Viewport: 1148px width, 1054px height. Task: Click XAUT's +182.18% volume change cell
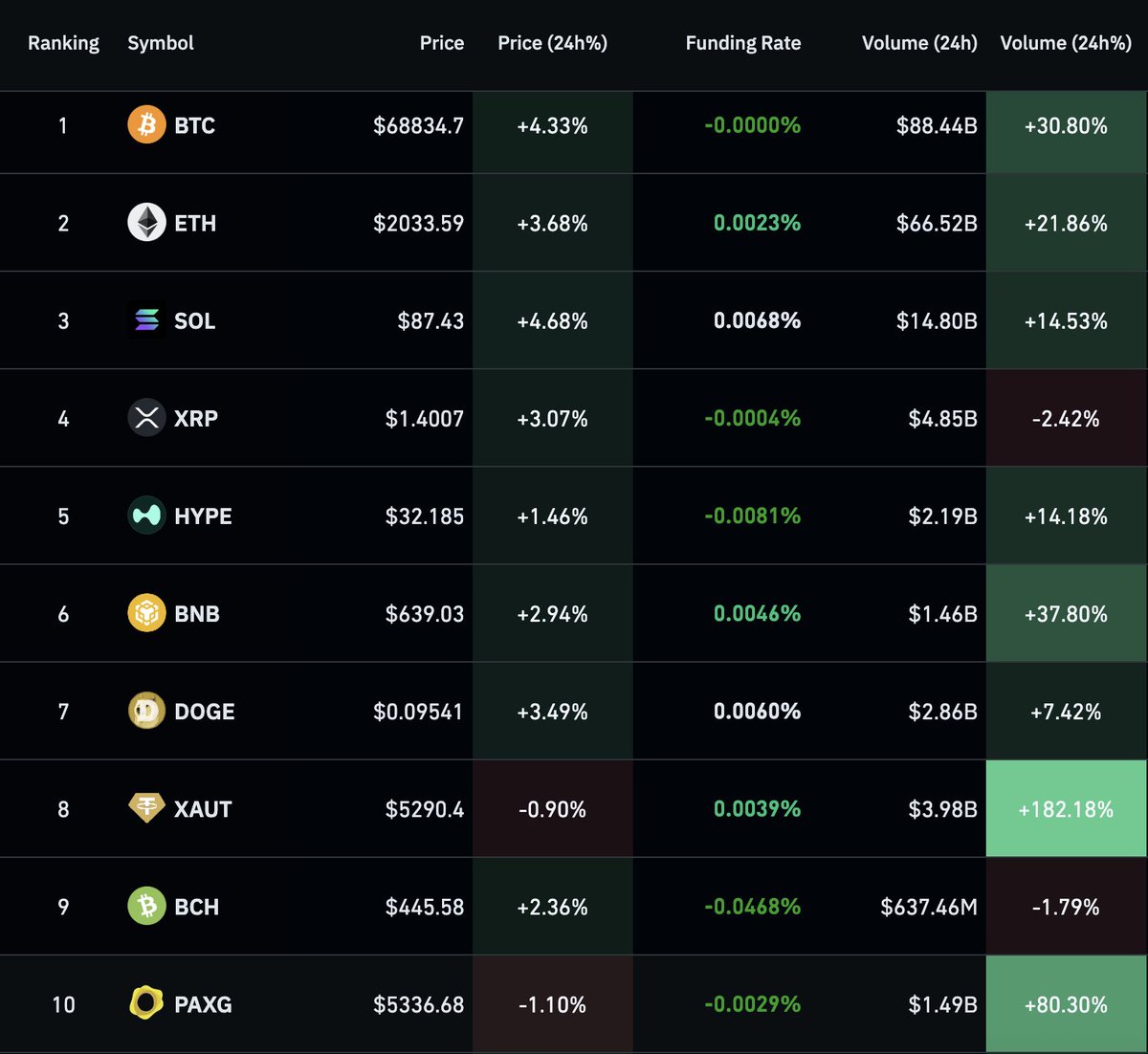pyautogui.click(x=1066, y=809)
